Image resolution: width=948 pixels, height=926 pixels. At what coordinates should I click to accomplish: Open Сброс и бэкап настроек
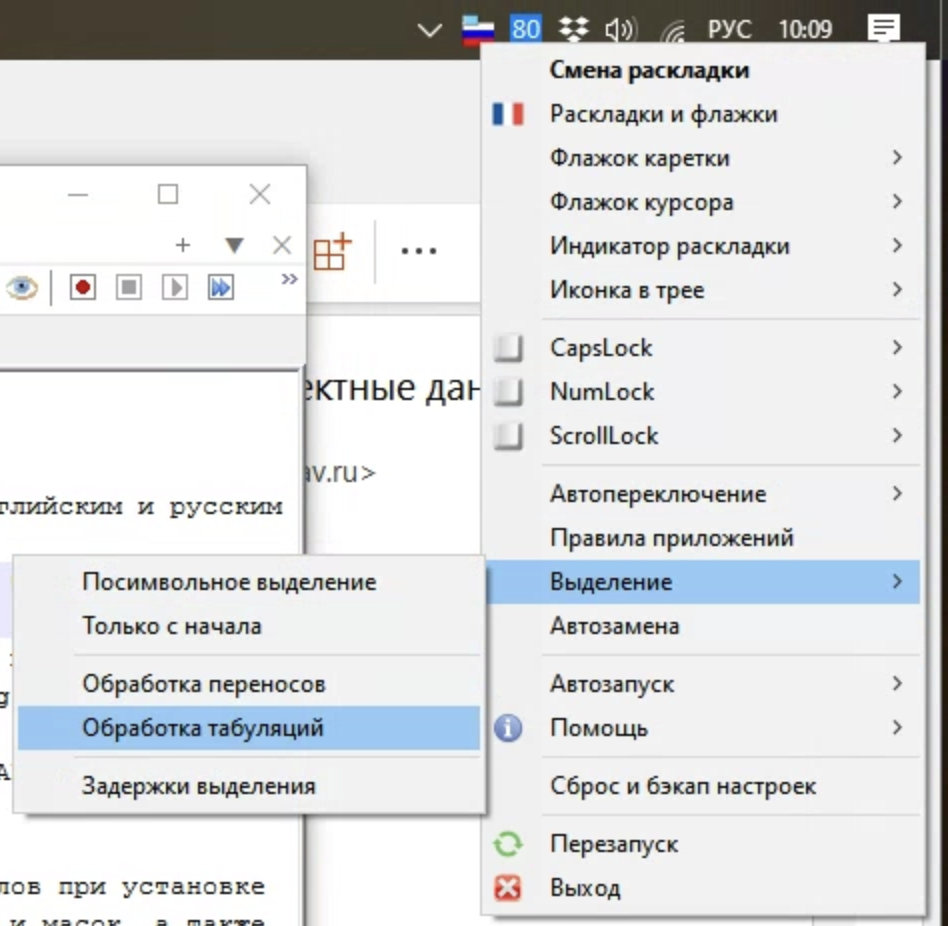tap(703, 786)
